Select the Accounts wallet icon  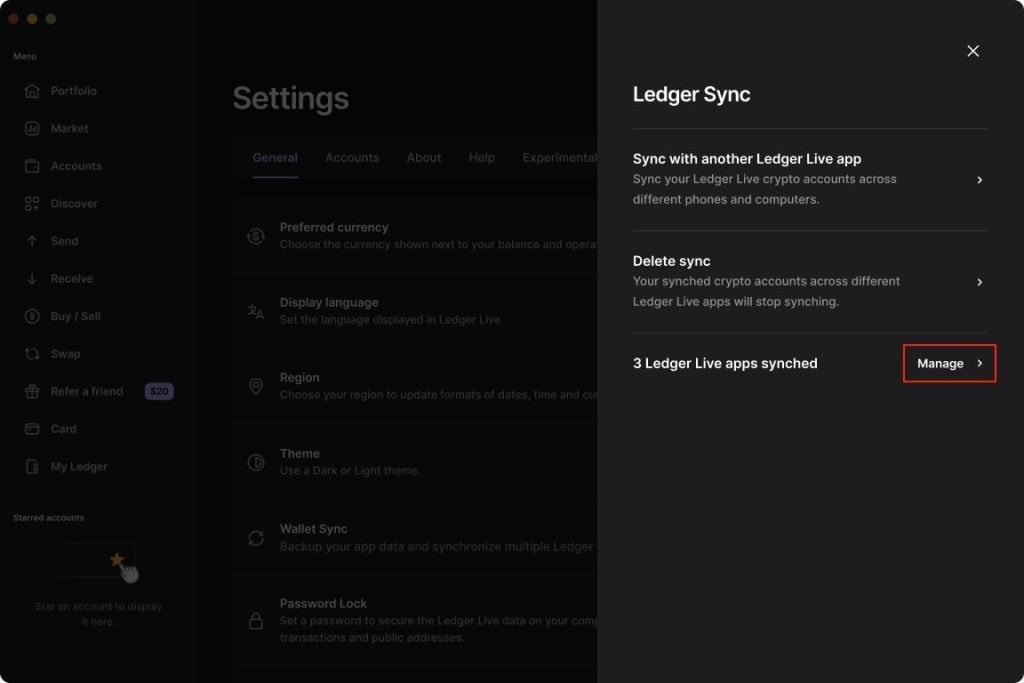(x=32, y=166)
